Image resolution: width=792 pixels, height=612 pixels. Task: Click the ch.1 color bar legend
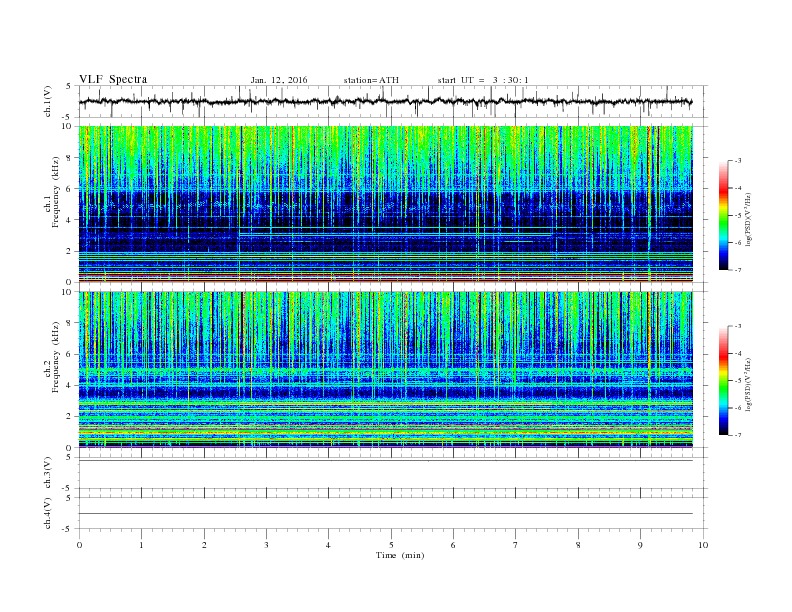(x=724, y=215)
